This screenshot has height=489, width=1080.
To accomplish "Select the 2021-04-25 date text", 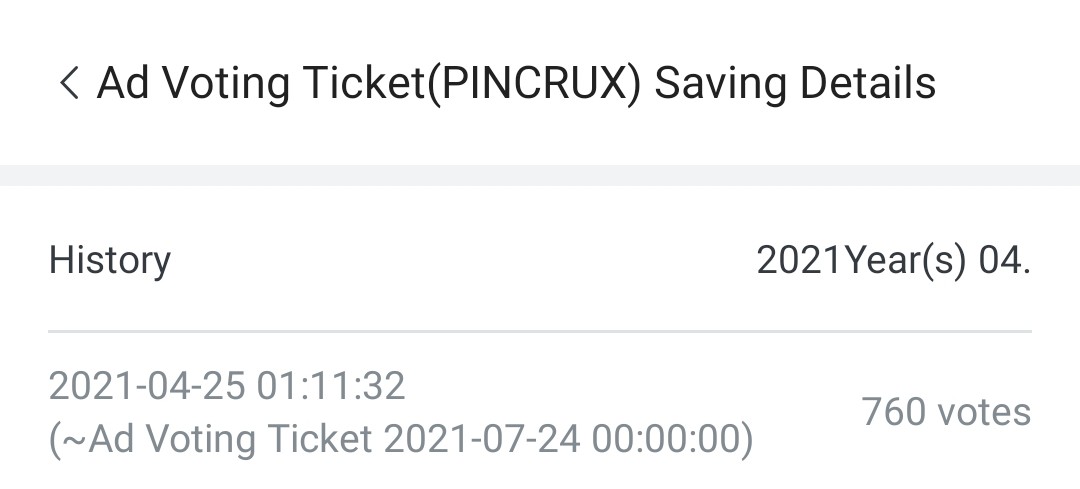I will (146, 386).
